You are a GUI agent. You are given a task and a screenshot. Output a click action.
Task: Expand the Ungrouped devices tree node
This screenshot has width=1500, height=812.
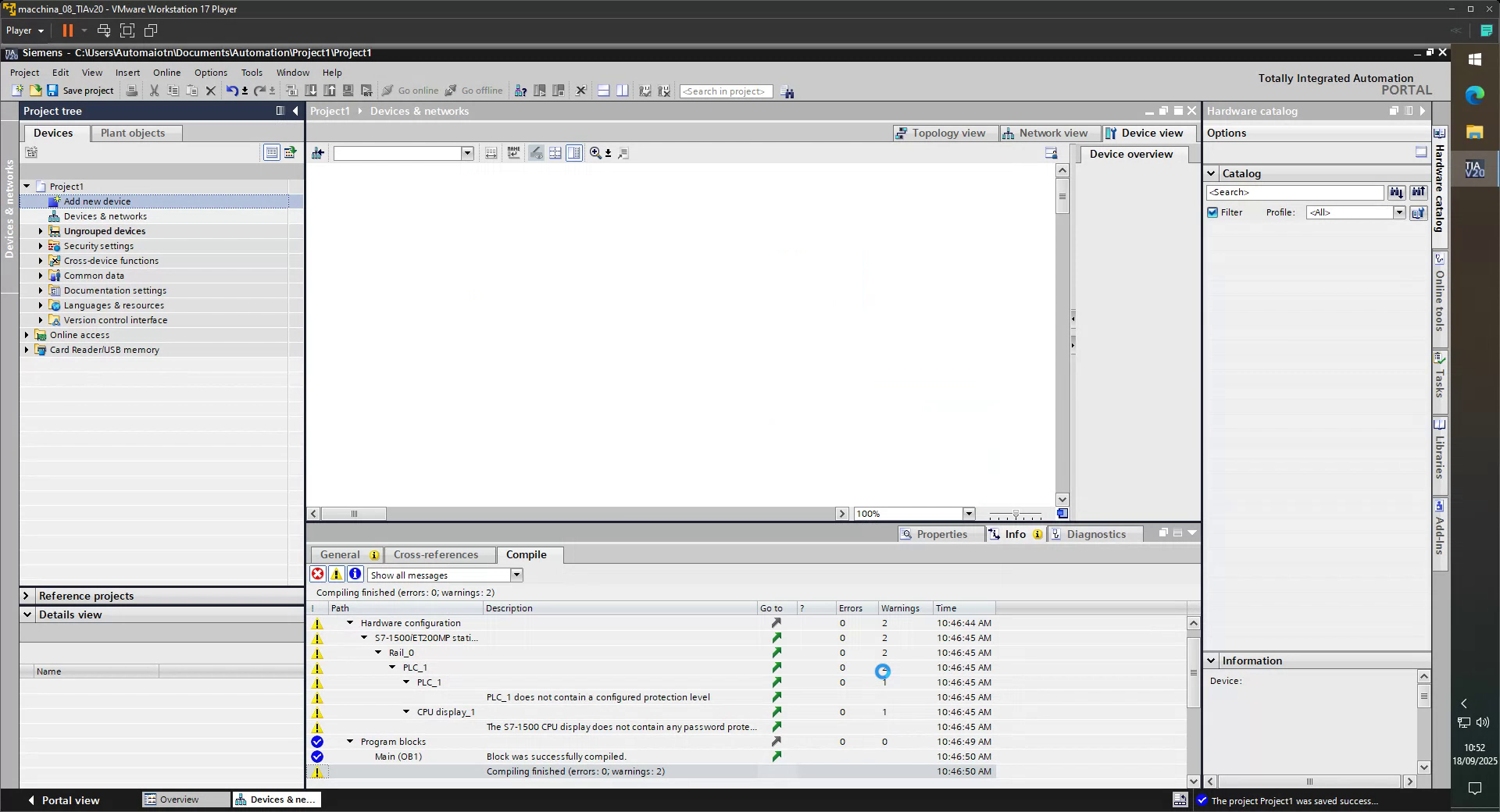pyautogui.click(x=41, y=231)
